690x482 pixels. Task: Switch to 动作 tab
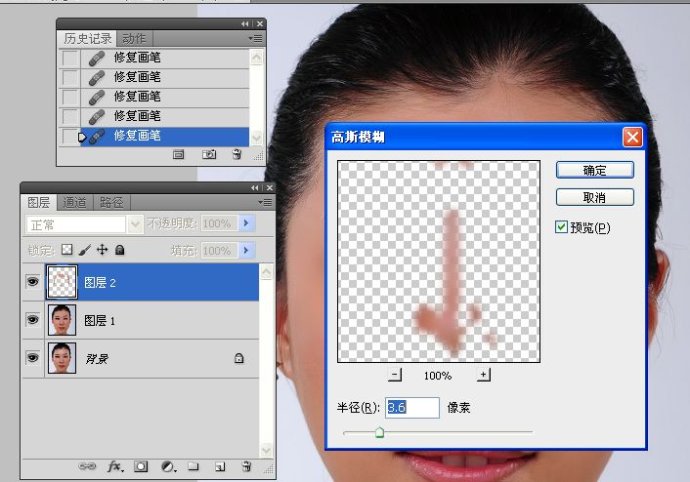coord(134,39)
